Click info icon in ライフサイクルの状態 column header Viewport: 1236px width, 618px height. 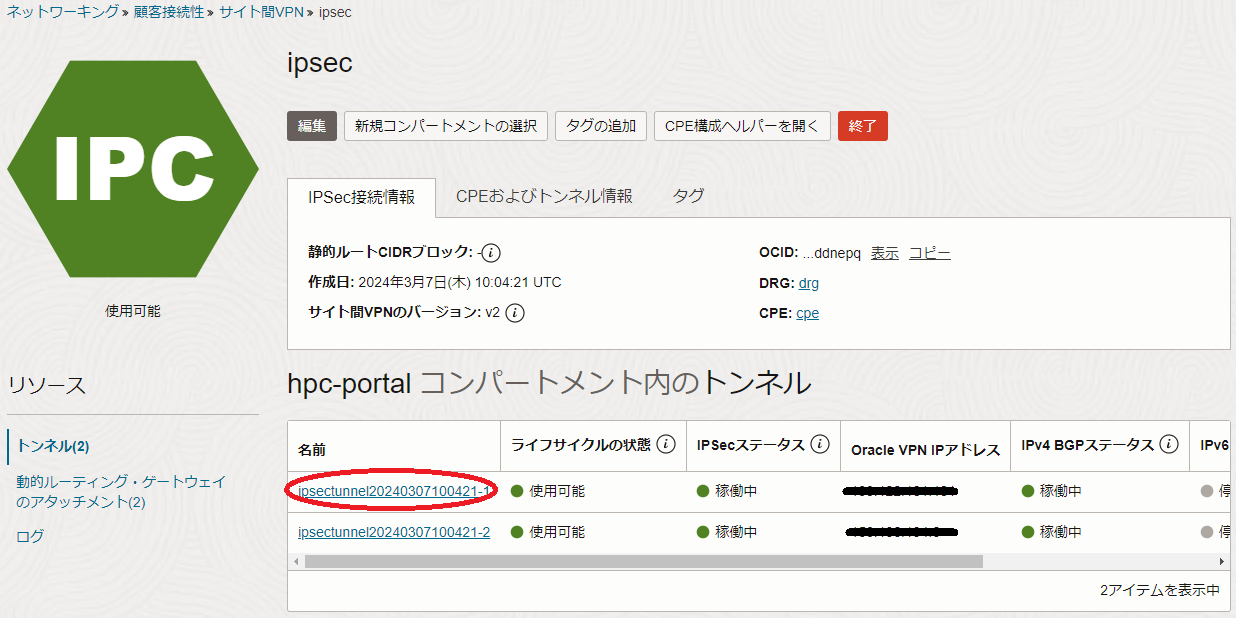(x=666, y=444)
